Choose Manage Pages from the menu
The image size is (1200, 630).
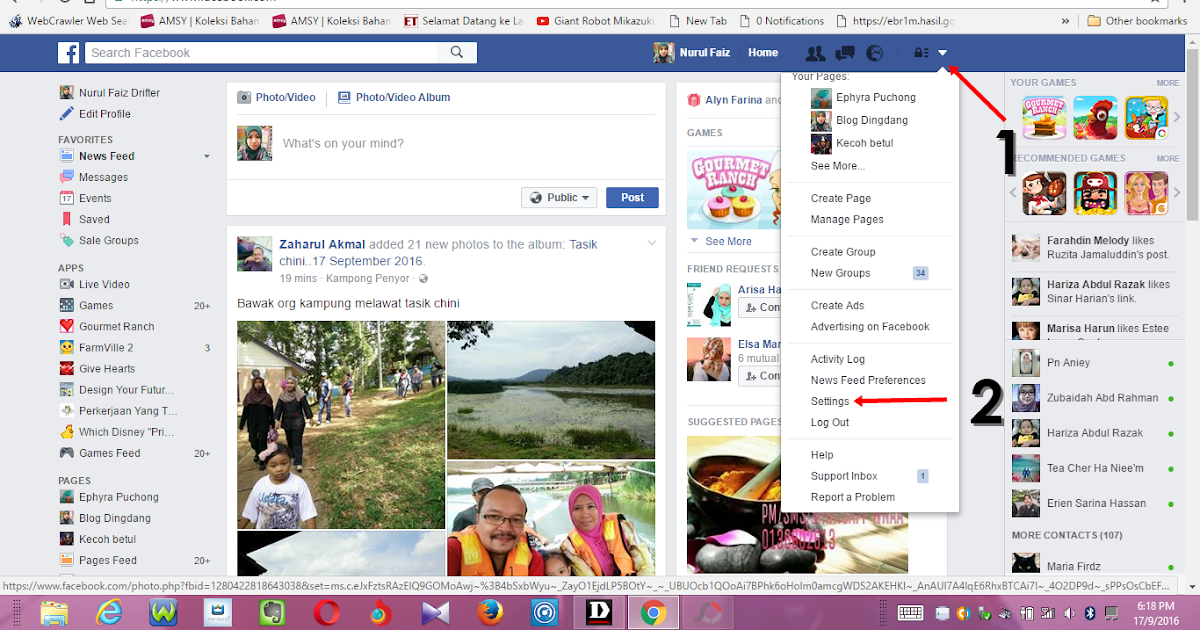847,219
